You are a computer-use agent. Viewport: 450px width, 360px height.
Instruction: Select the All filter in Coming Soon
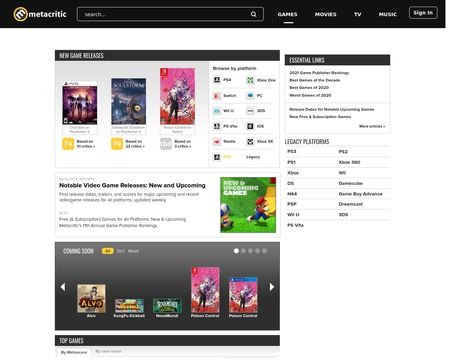tap(107, 251)
